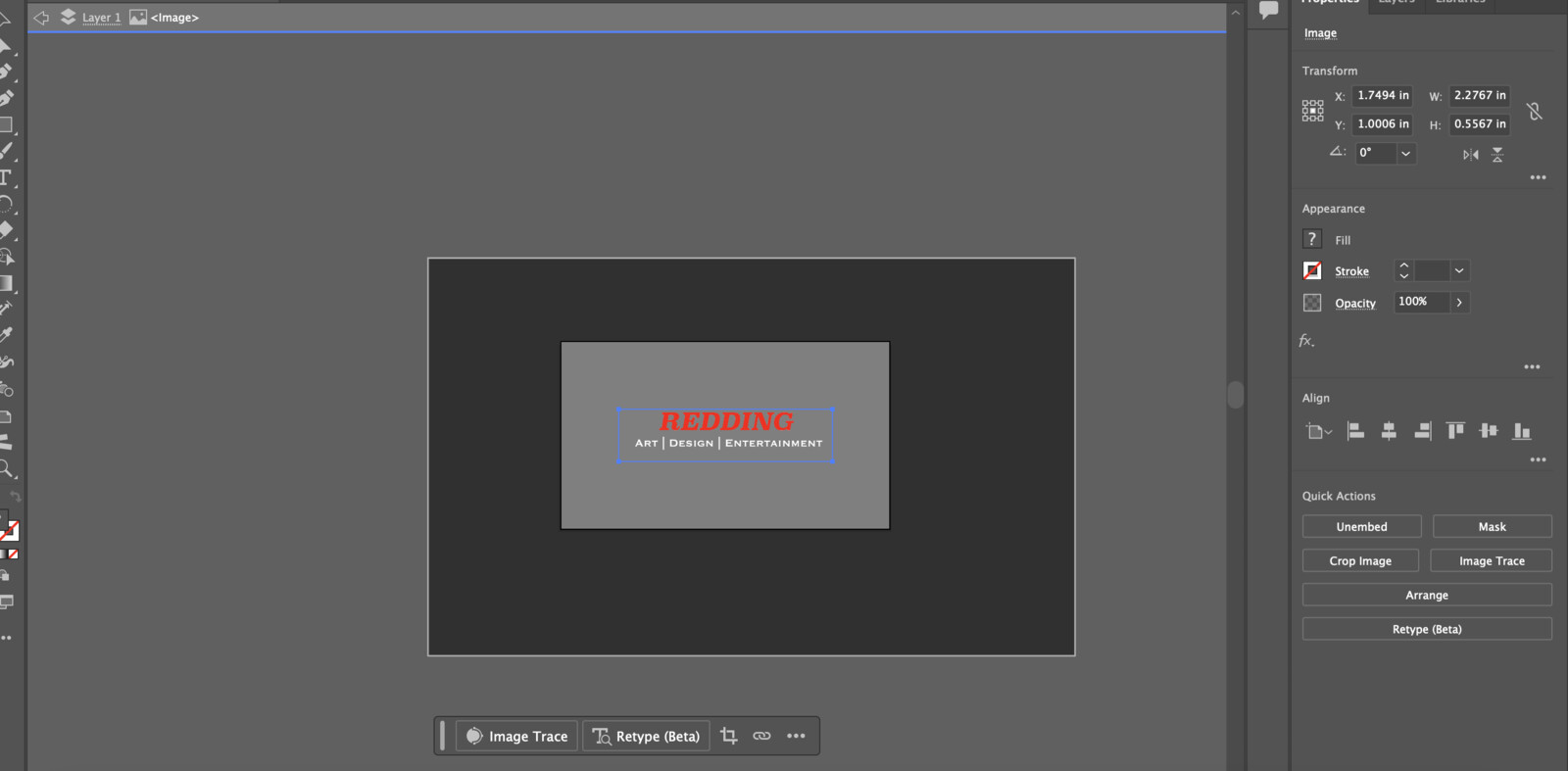This screenshot has width=1568, height=771.
Task: Open the Align To dropdown
Action: tap(1318, 431)
